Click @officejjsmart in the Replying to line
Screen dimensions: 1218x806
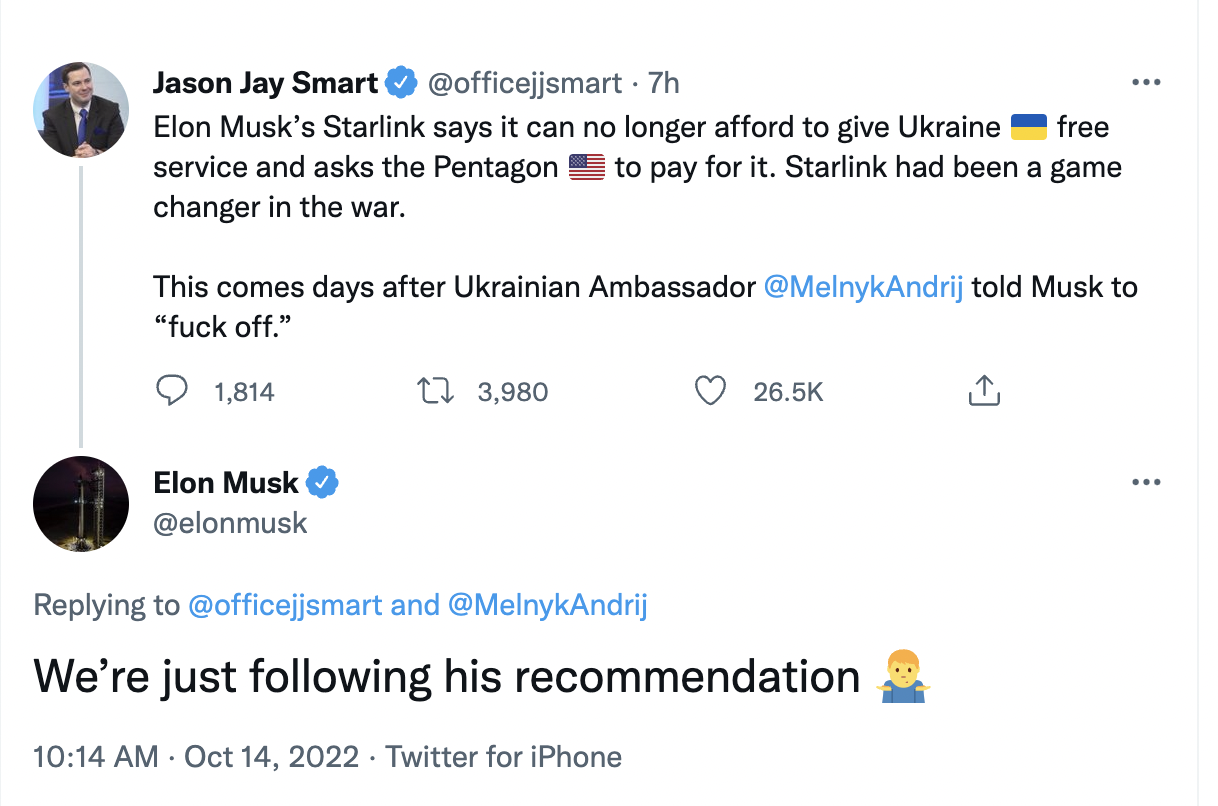[x=284, y=605]
